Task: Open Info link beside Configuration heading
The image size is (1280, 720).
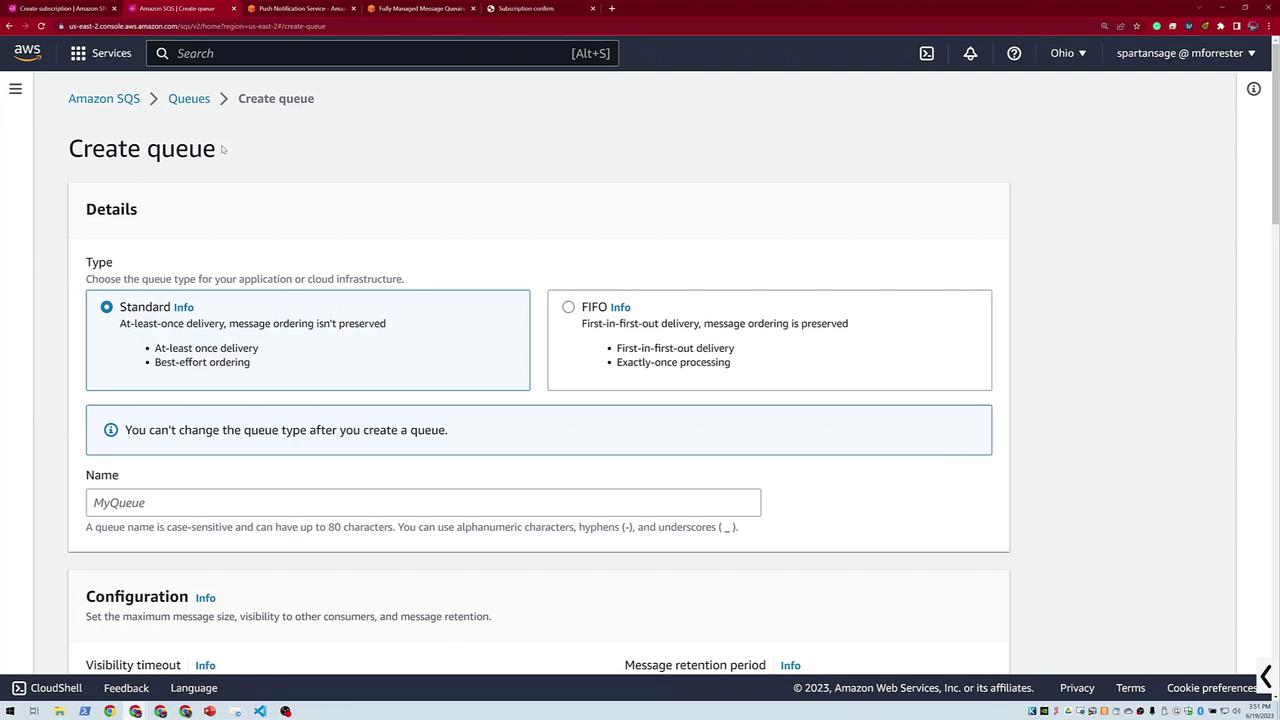Action: [205, 598]
